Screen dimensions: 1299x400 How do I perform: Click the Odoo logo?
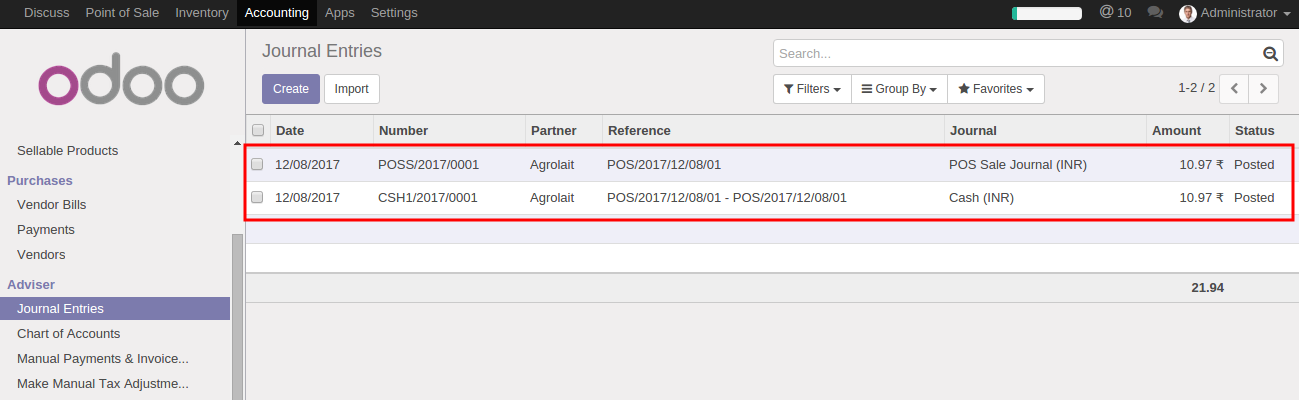coord(121,85)
